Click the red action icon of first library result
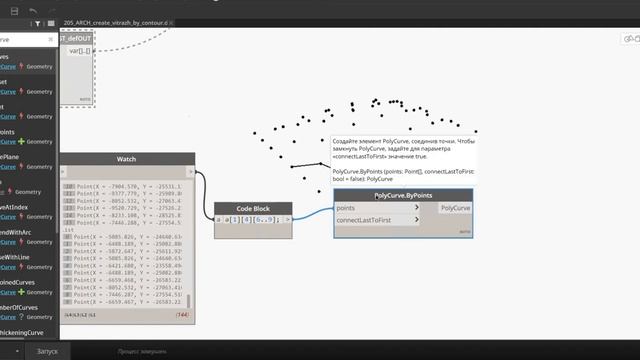Viewport: 640px width, 360px height. pyautogui.click(x=21, y=66)
